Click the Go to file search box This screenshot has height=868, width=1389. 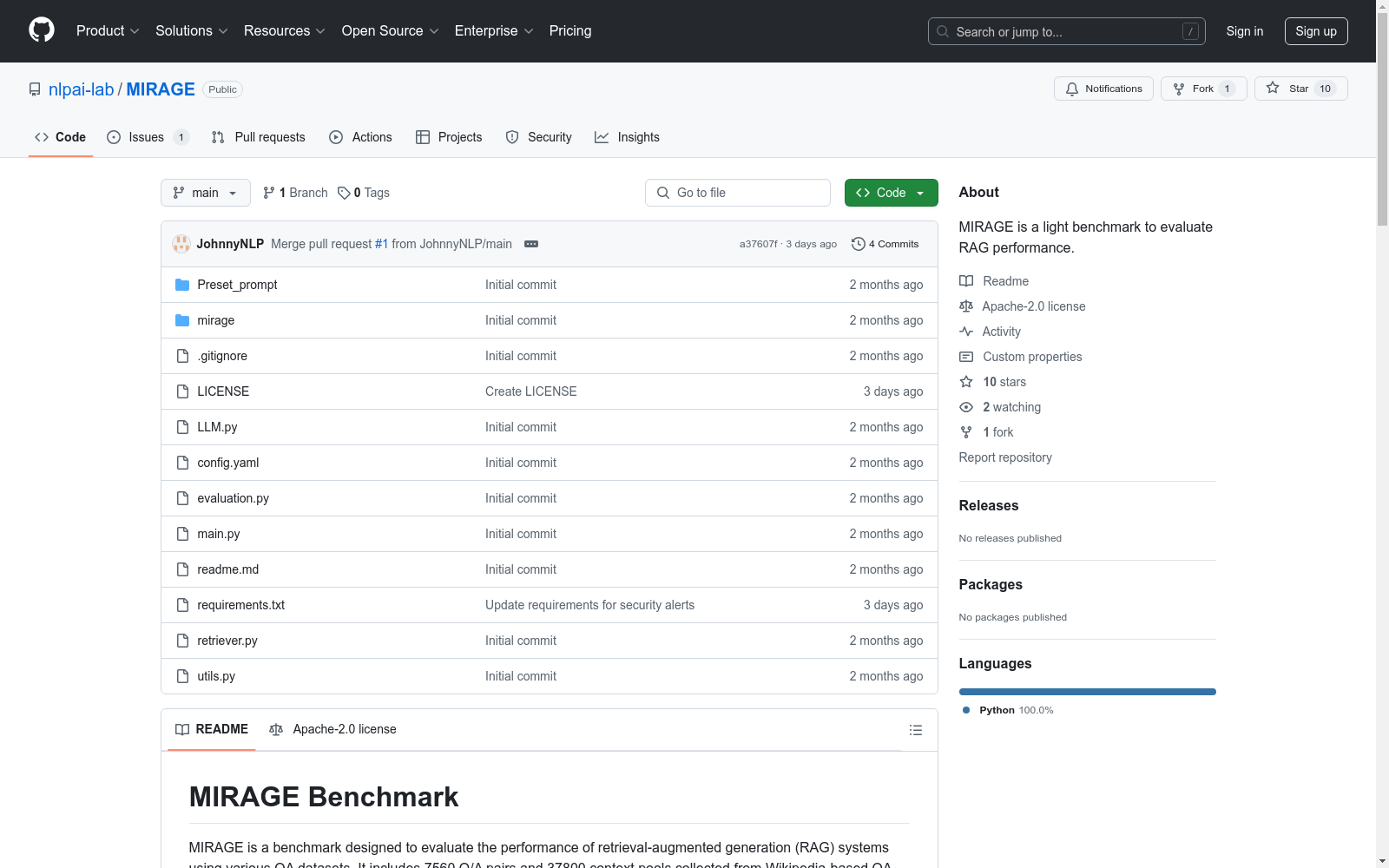coord(738,193)
